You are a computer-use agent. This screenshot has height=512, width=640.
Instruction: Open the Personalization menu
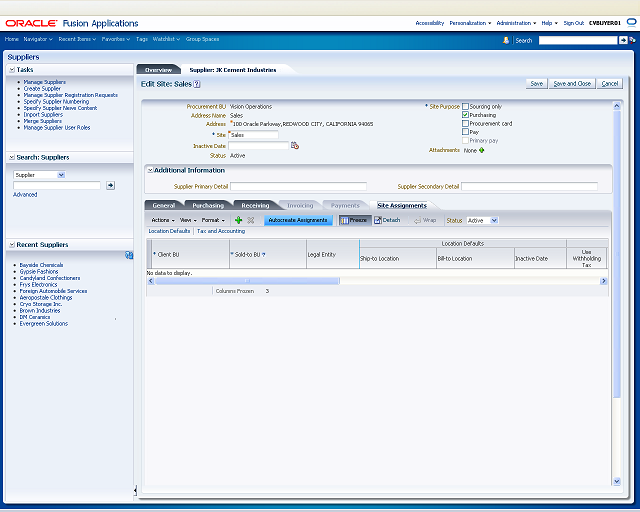(470, 23)
